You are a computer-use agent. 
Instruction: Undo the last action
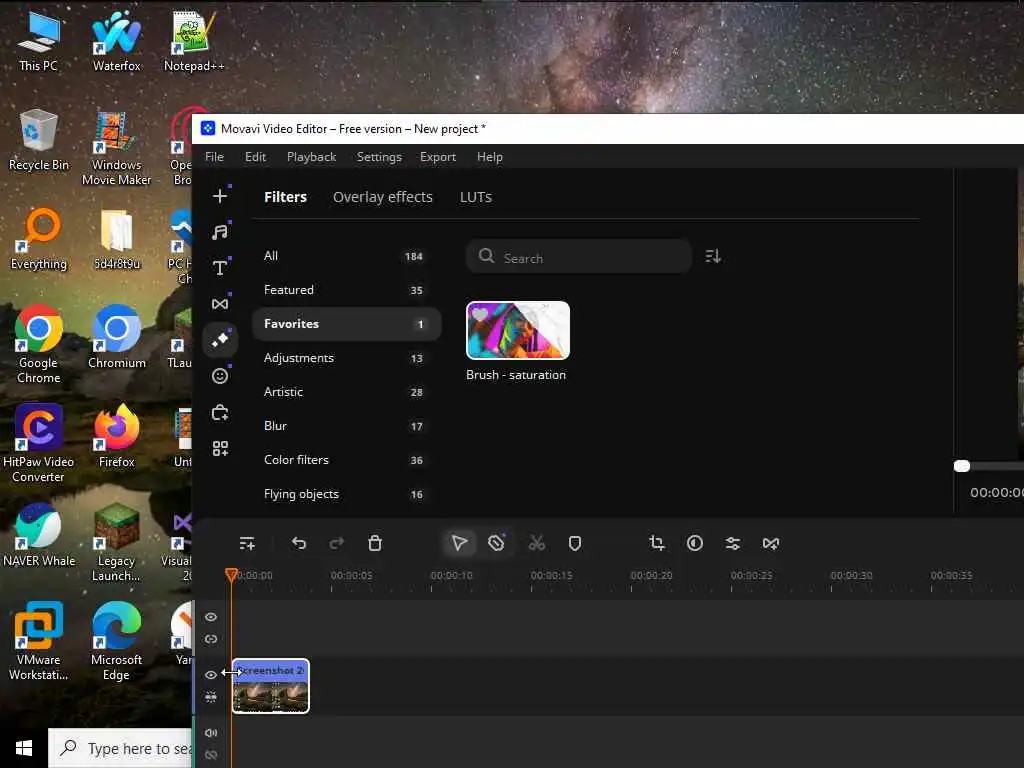click(x=298, y=543)
